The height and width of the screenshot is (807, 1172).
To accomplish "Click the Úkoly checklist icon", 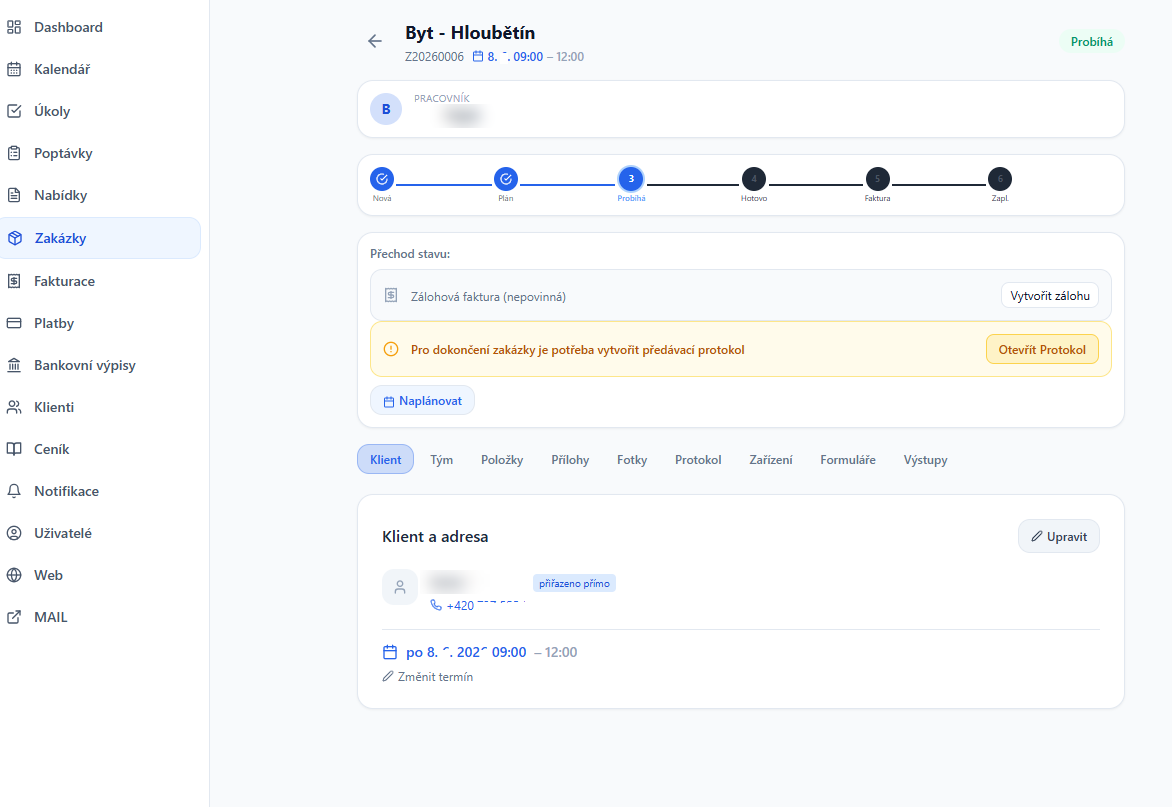I will click(x=14, y=111).
